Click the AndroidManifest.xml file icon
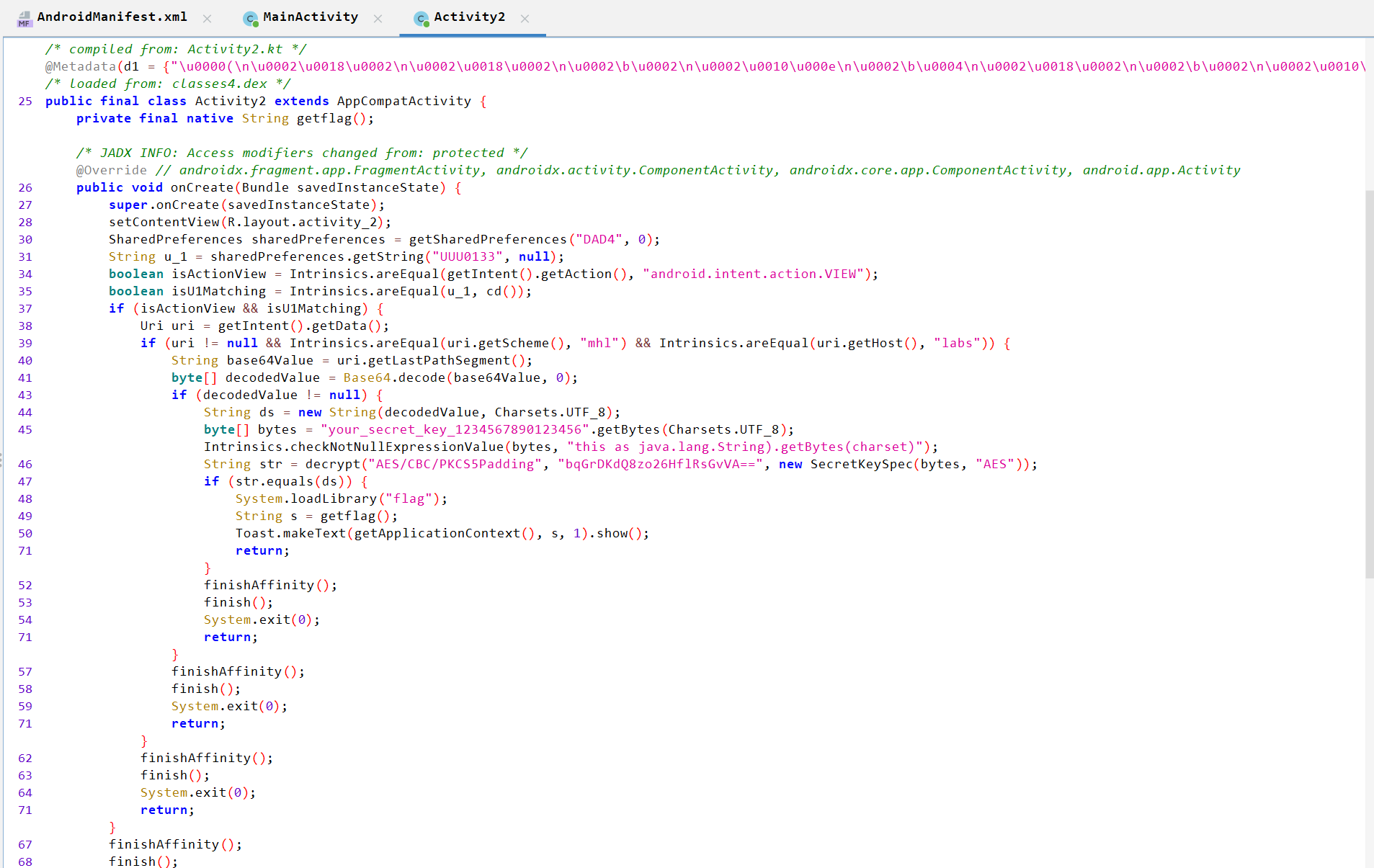Screen dimensions: 1374x868 pos(24,19)
